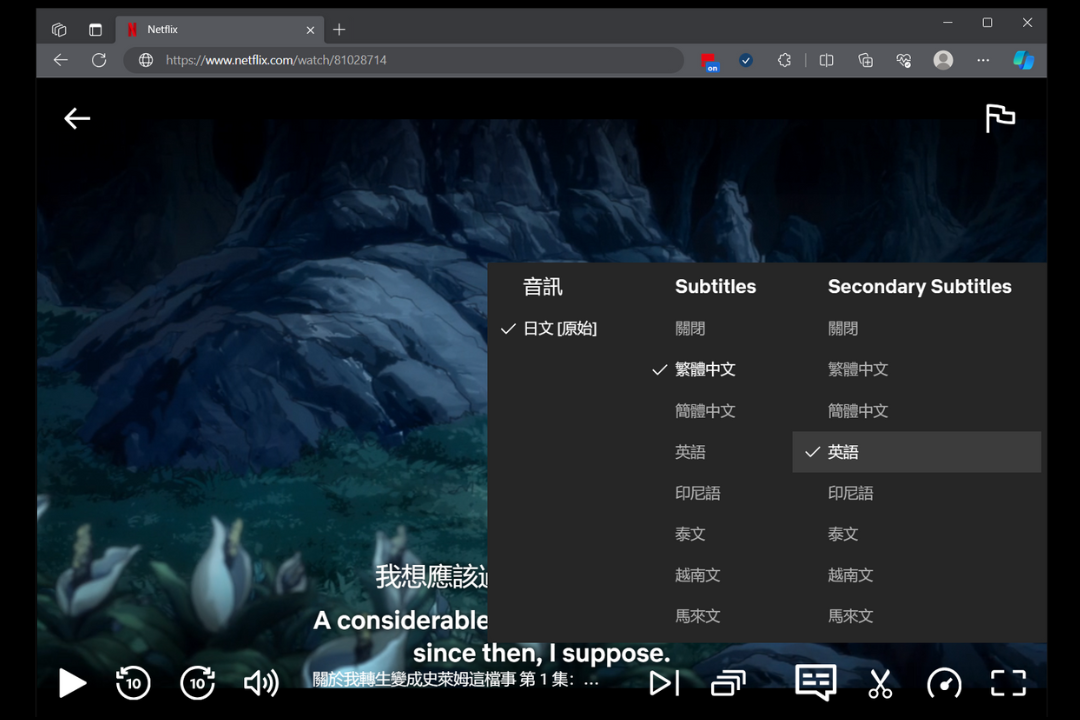Enter fullscreen mode
This screenshot has height=720, width=1080.
[x=1008, y=683]
